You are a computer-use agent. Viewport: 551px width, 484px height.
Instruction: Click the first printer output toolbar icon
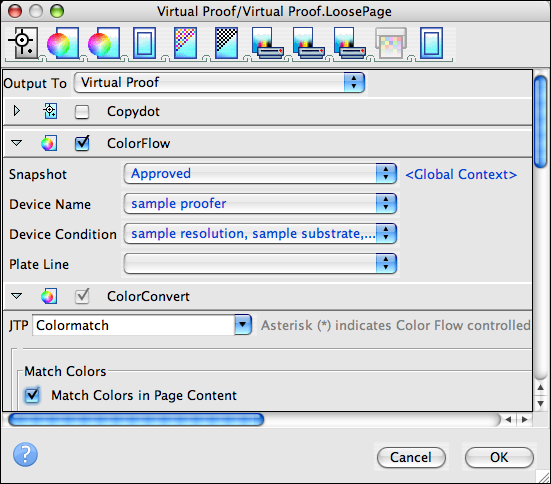point(267,43)
